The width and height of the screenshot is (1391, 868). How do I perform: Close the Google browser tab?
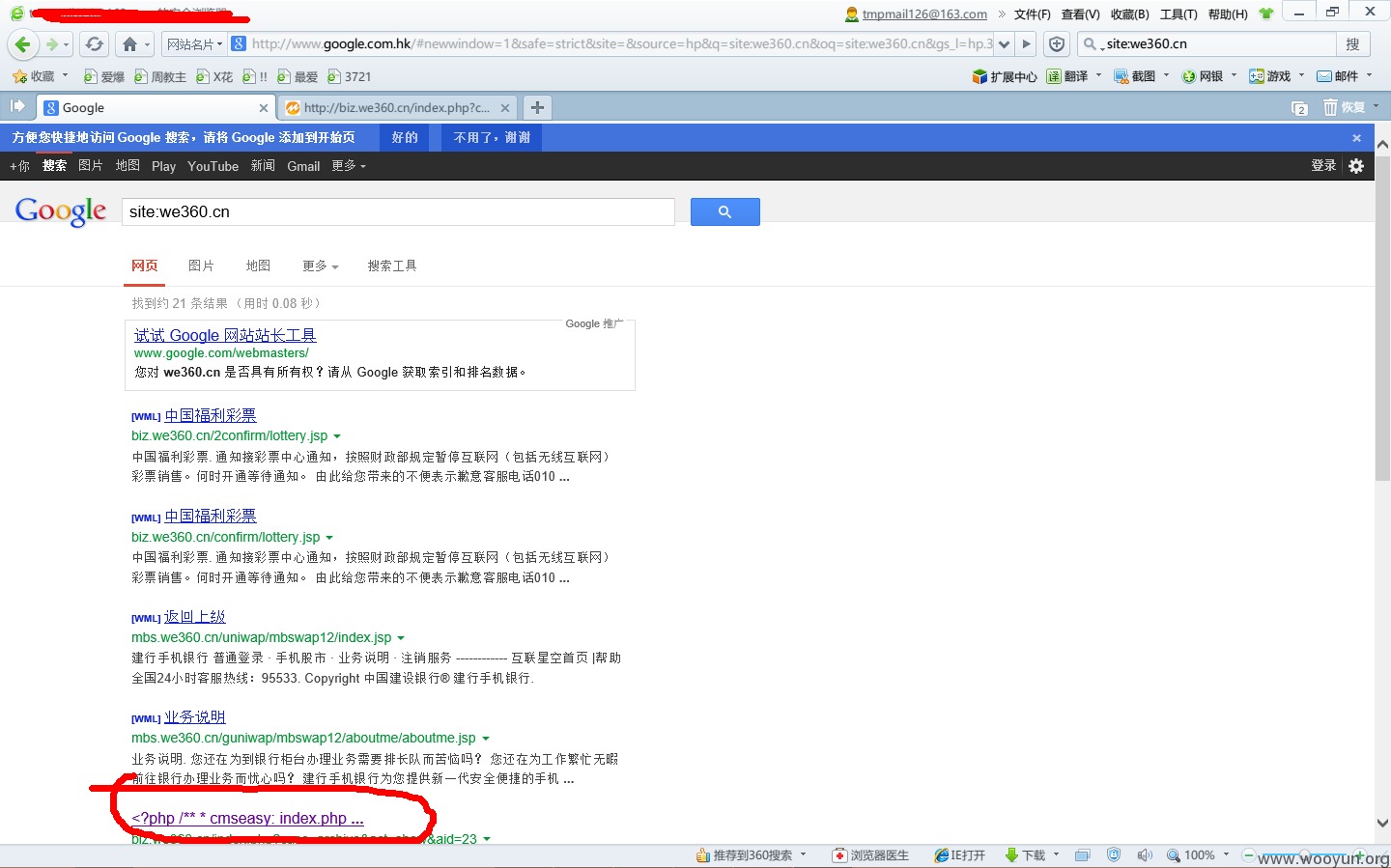(264, 108)
